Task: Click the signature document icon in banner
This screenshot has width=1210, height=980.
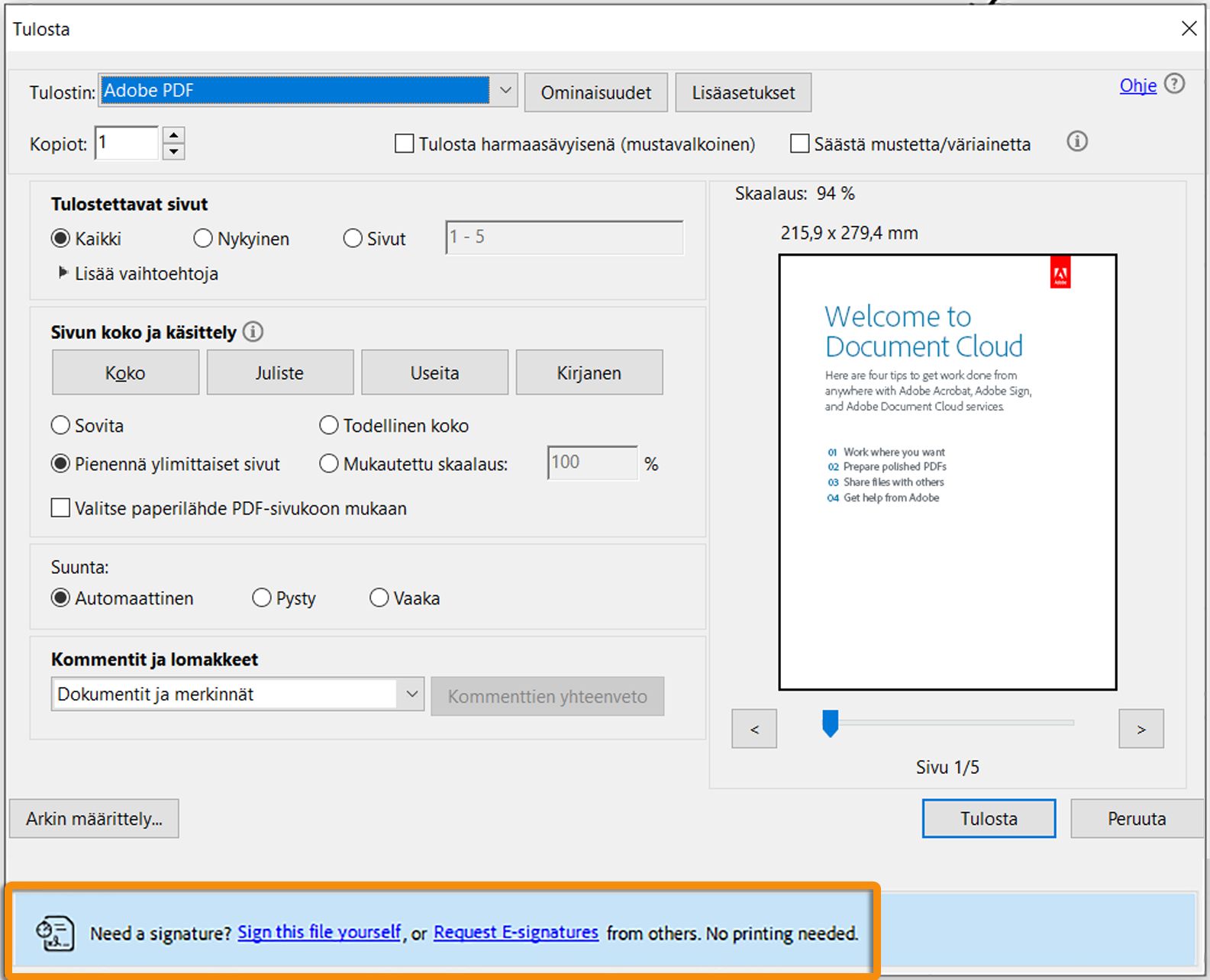Action: (x=55, y=933)
